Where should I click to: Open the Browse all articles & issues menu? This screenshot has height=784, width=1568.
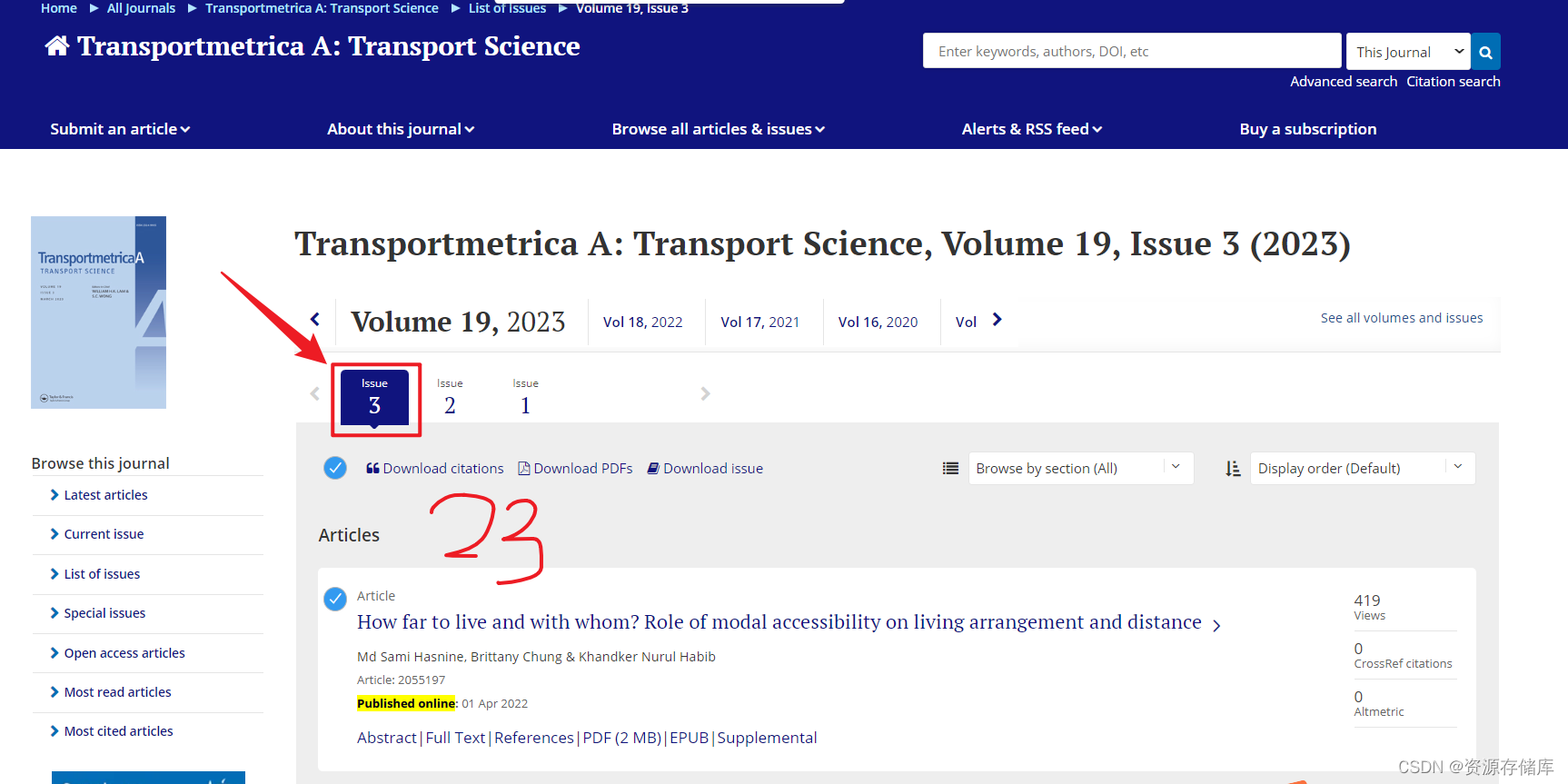pos(718,128)
